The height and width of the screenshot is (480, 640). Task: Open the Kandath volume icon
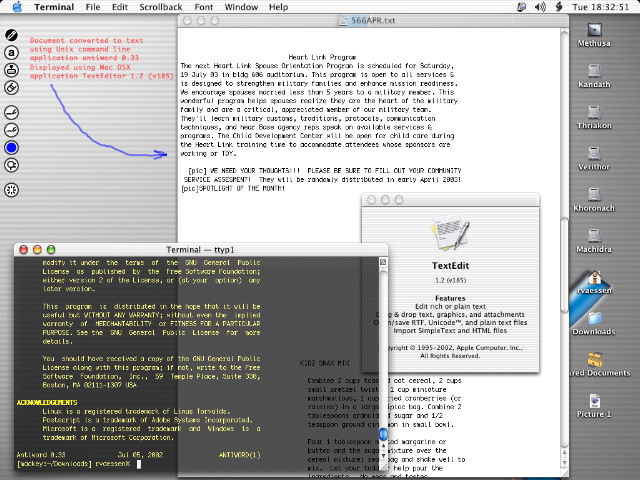click(594, 73)
